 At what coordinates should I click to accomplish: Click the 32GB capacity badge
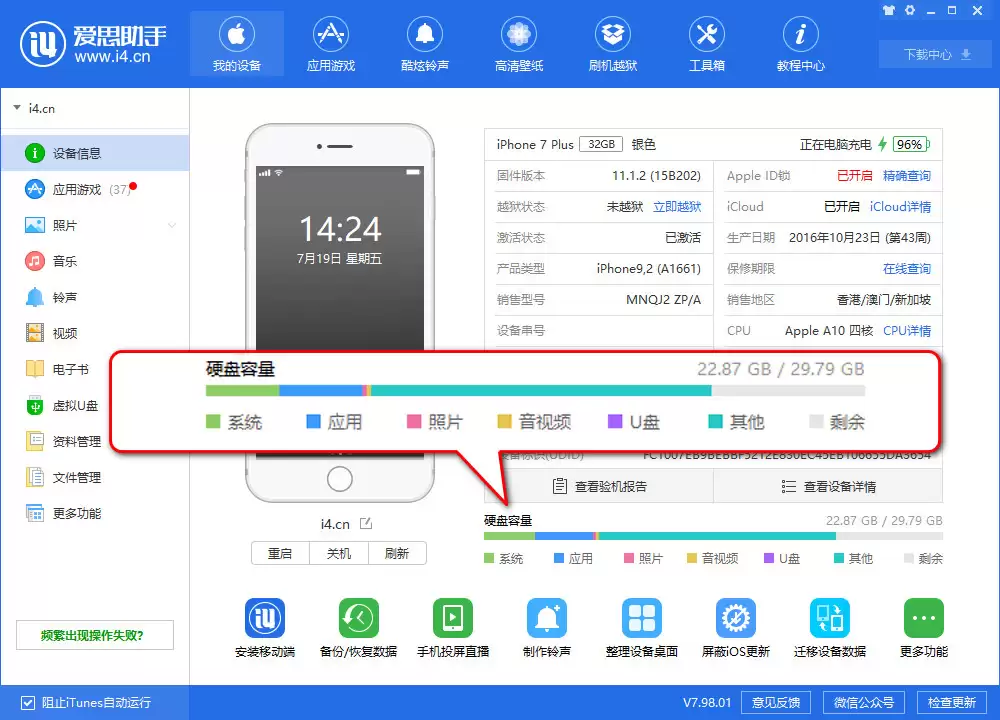601,144
